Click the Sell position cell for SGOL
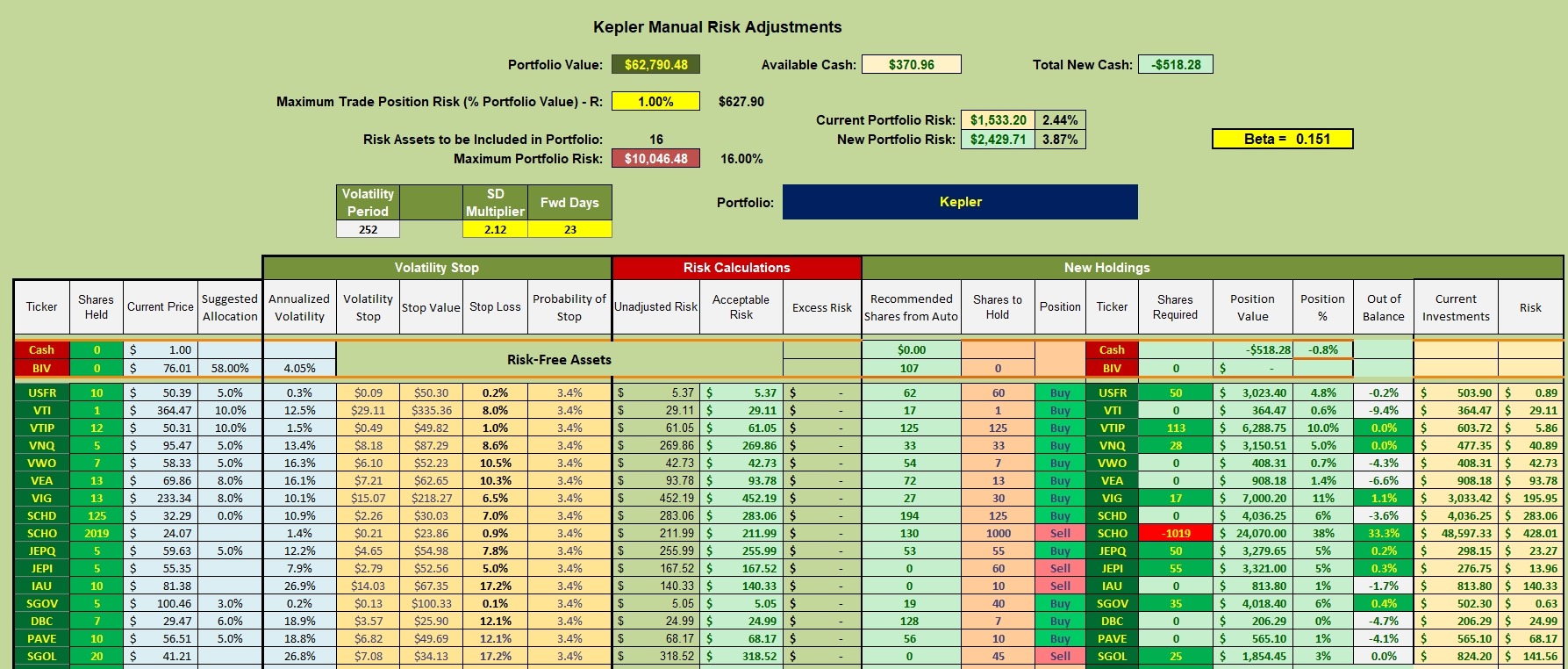Screen dimensions: 1568x669 [1060, 656]
